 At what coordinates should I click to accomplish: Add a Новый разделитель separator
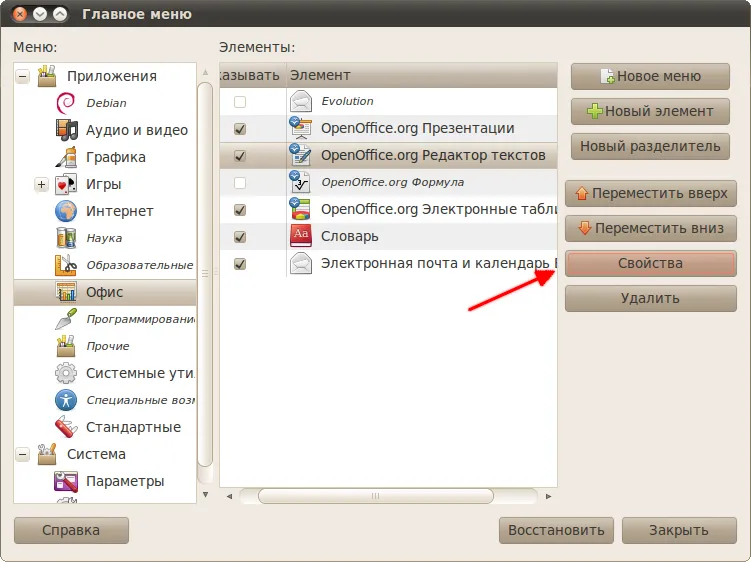(x=650, y=146)
